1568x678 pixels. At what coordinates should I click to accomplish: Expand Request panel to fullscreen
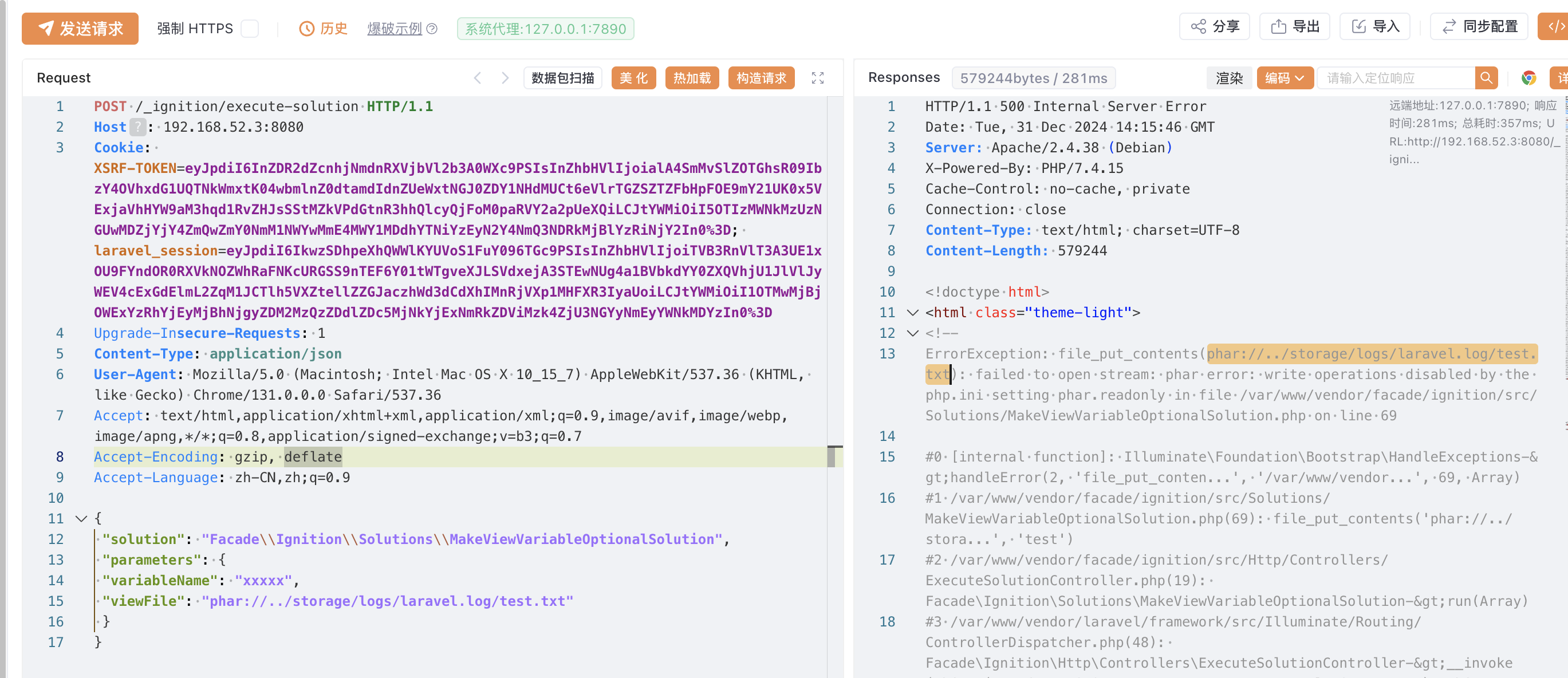coord(817,78)
